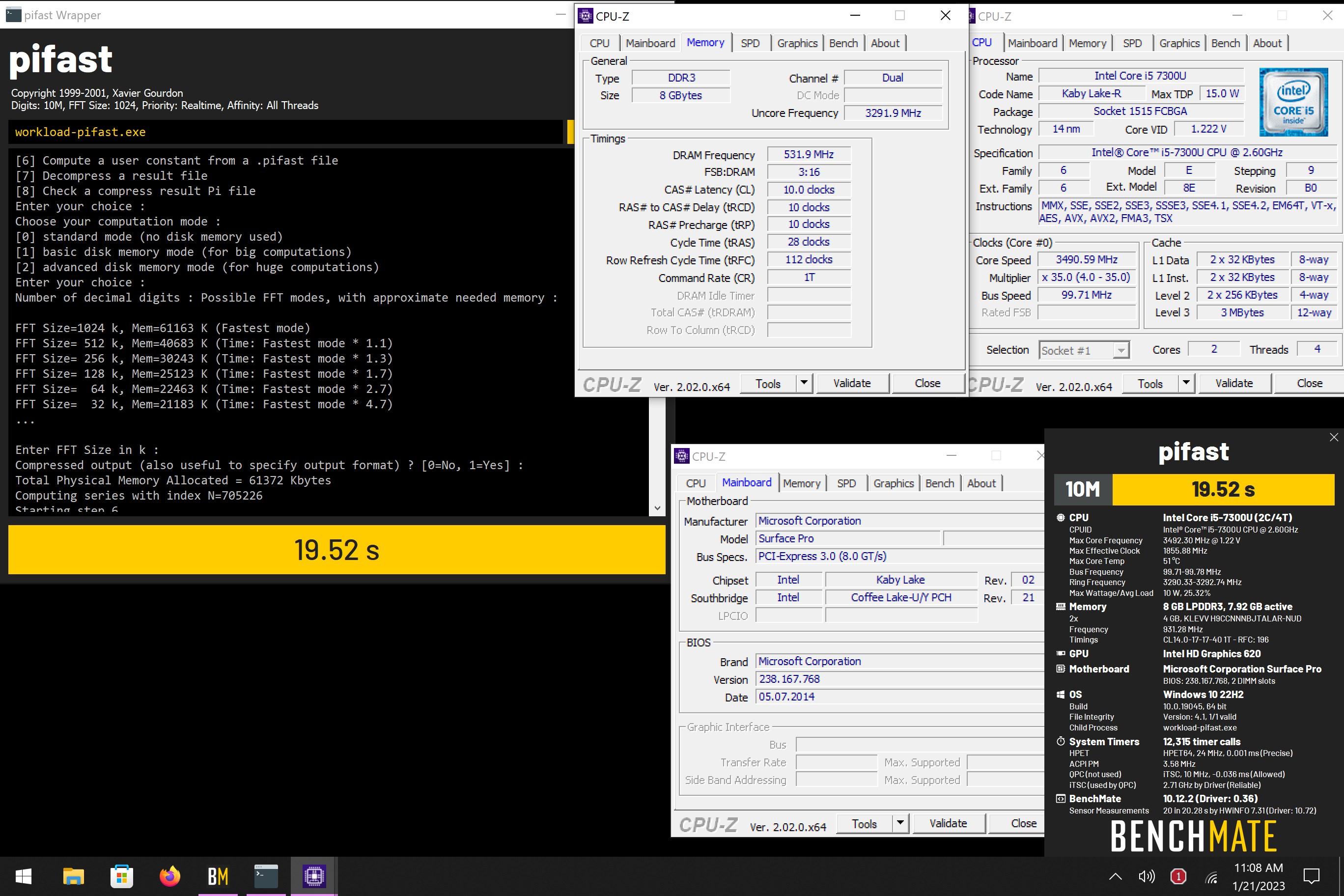Click the 10M label in BenchMate result panel
The image size is (1344, 896).
1082,489
